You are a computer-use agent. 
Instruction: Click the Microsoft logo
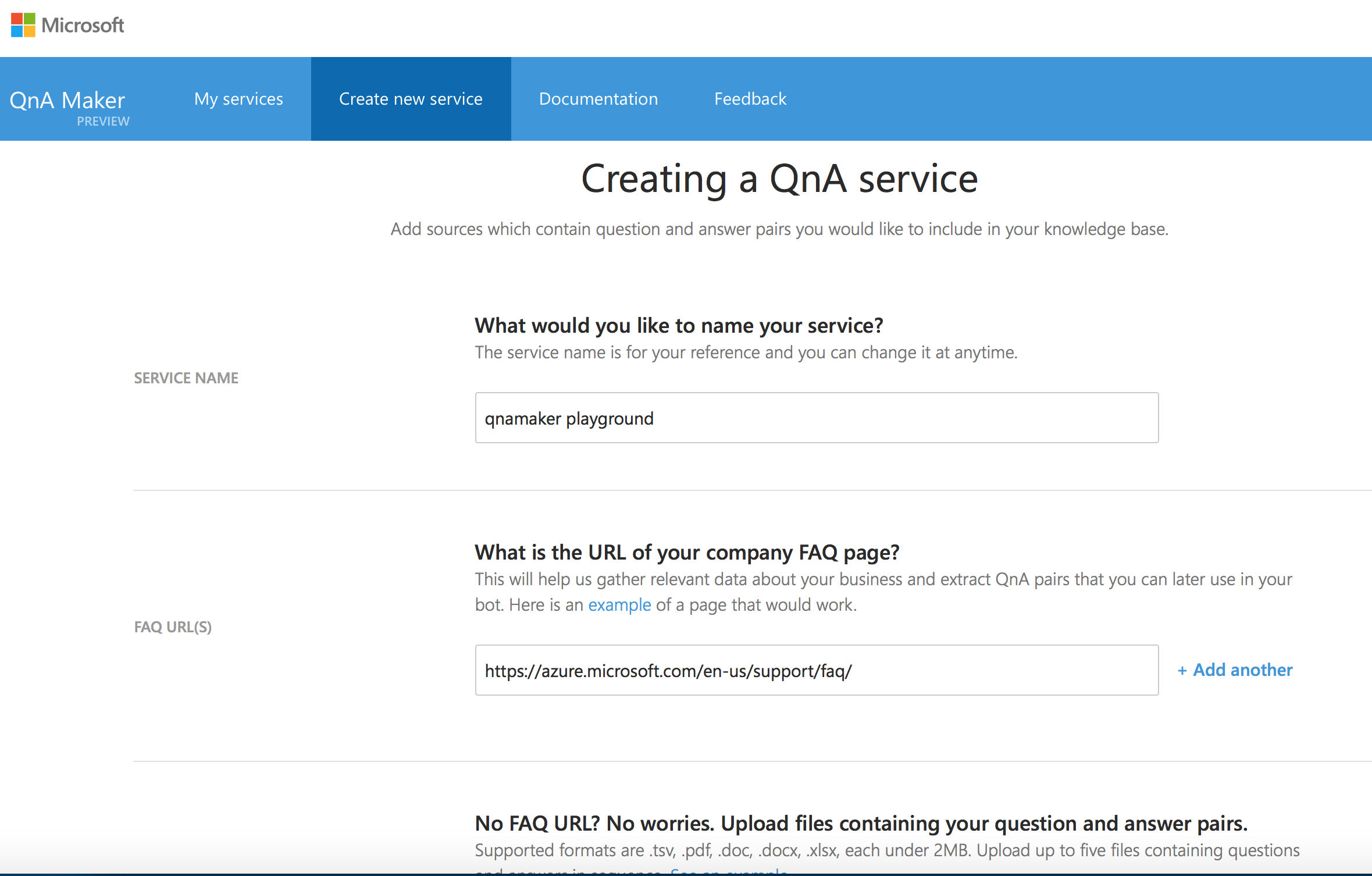pos(67,25)
